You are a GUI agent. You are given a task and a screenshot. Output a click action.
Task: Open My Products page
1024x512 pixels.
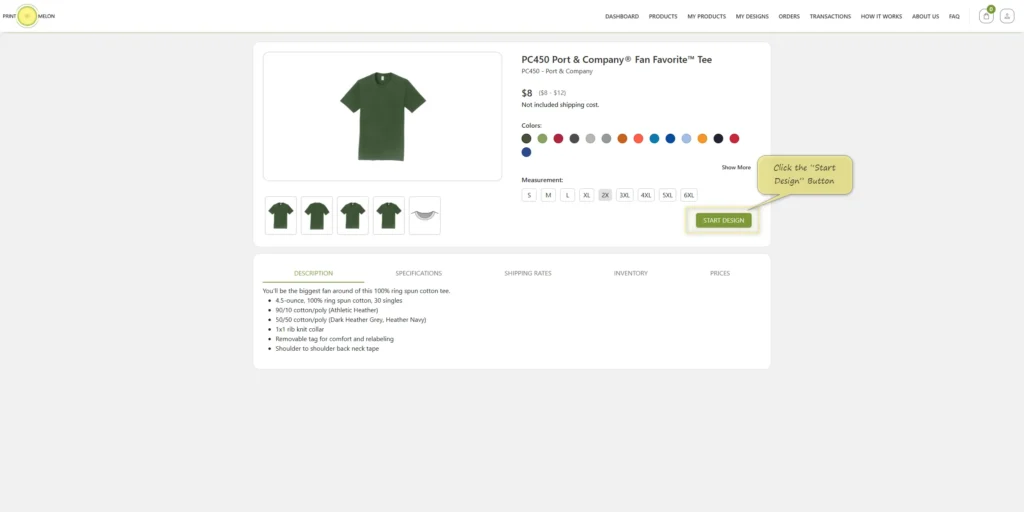pos(707,16)
